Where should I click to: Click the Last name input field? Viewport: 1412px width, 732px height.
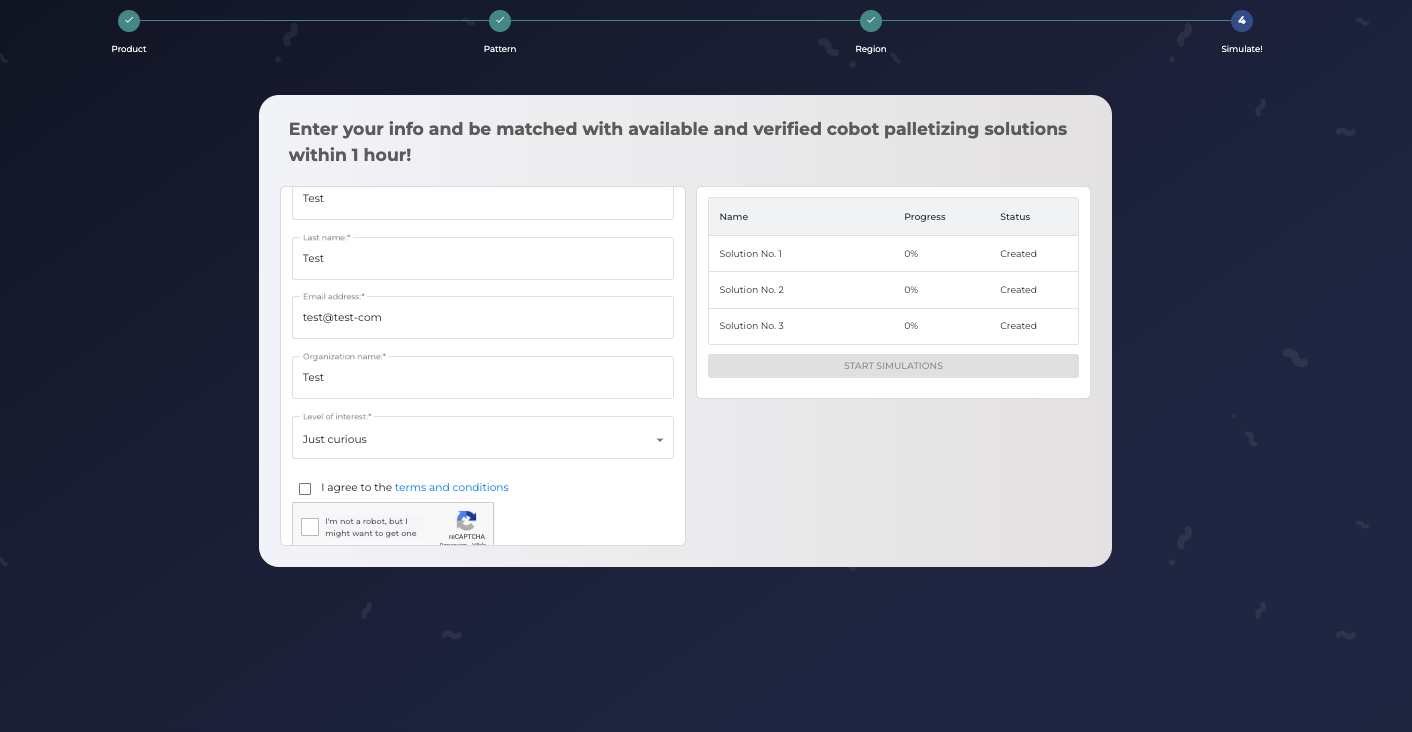click(482, 259)
